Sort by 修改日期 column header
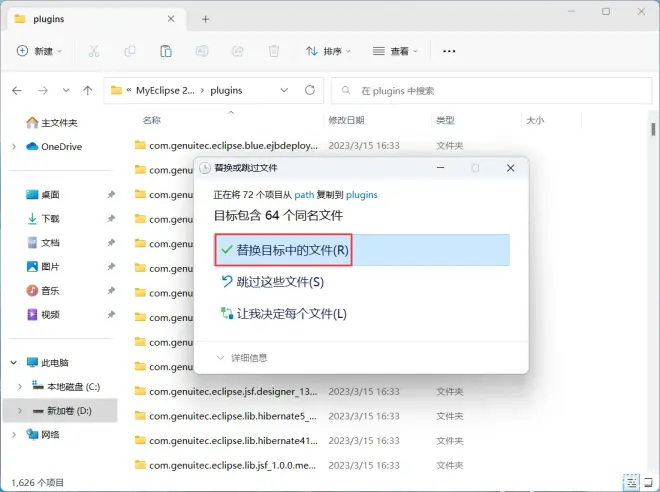 click(346, 120)
